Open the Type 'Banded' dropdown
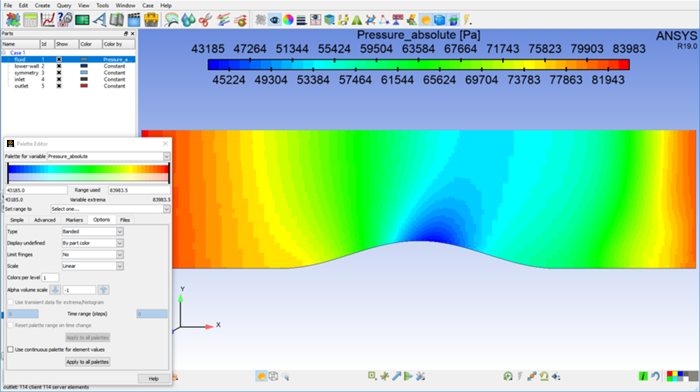This screenshot has height=392, width=700. [92, 231]
